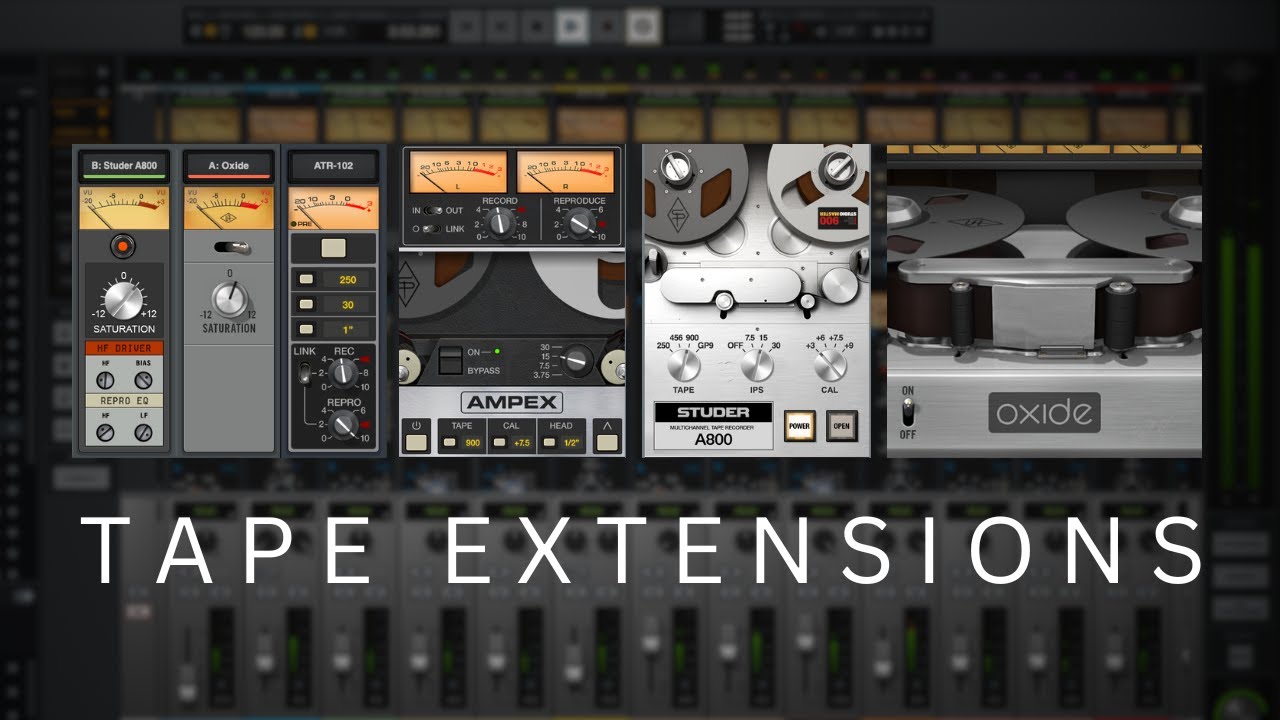Click the AMPEX nameplate
The height and width of the screenshot is (720, 1280).
click(x=512, y=403)
